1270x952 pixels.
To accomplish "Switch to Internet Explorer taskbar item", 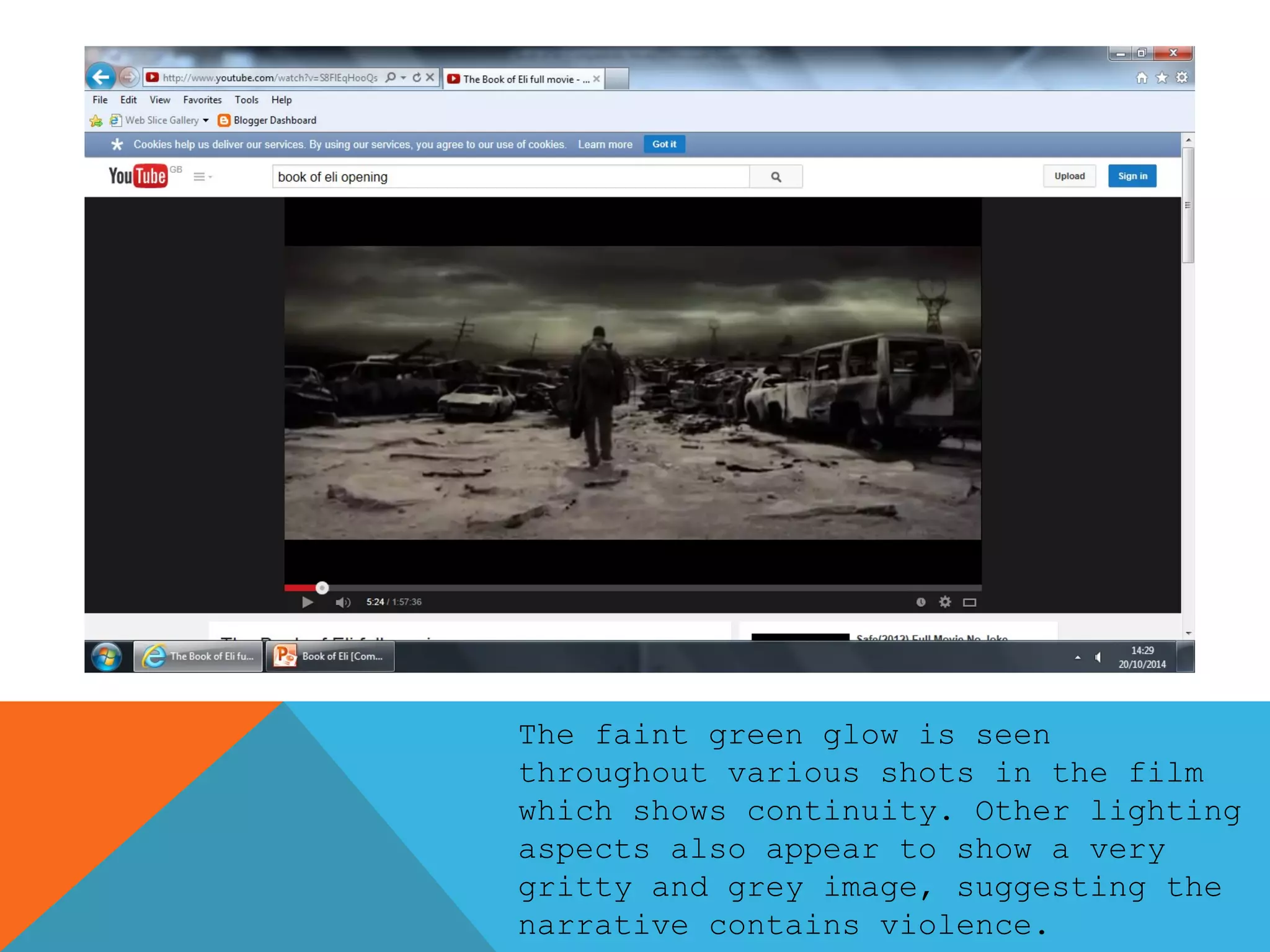I will point(198,656).
